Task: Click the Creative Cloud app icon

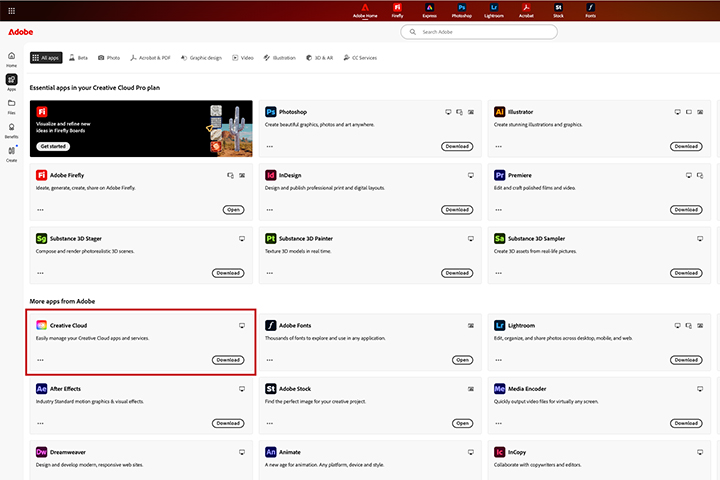Action: point(41,325)
